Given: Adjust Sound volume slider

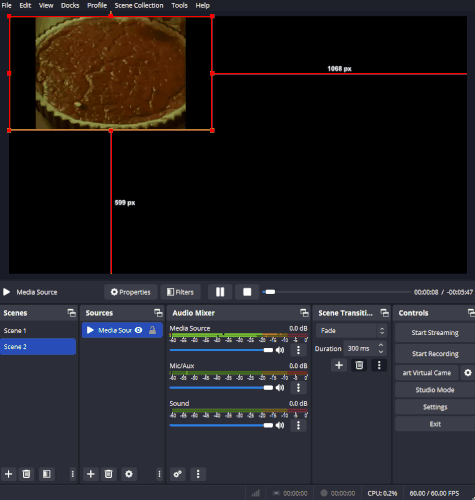Looking at the screenshot, I should point(221,425).
